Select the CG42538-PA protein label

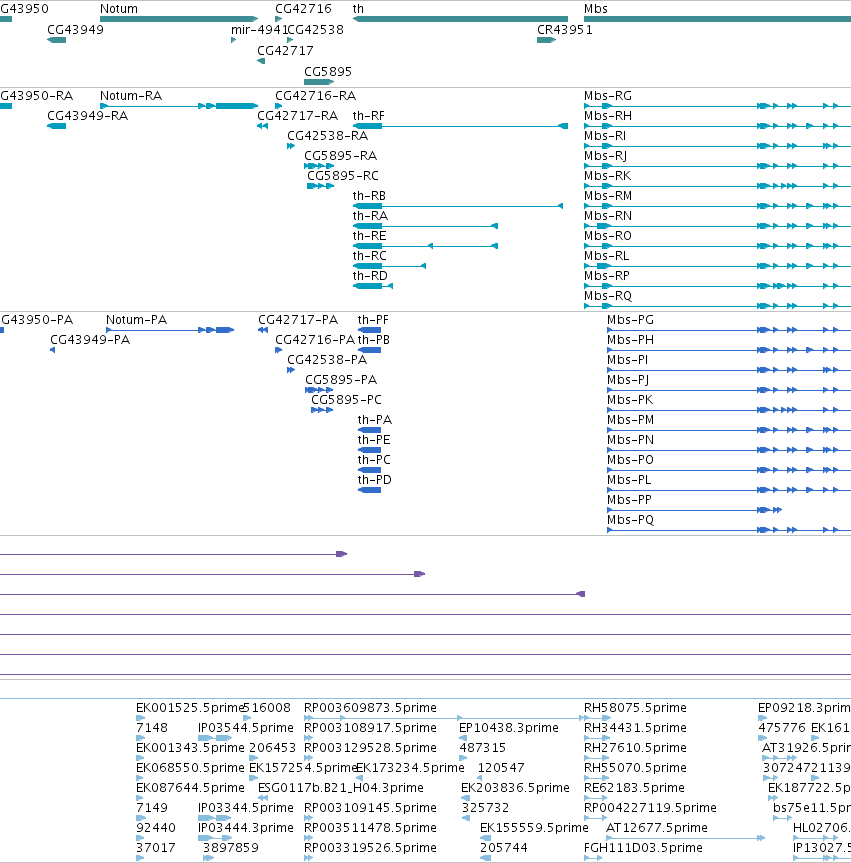click(x=327, y=360)
